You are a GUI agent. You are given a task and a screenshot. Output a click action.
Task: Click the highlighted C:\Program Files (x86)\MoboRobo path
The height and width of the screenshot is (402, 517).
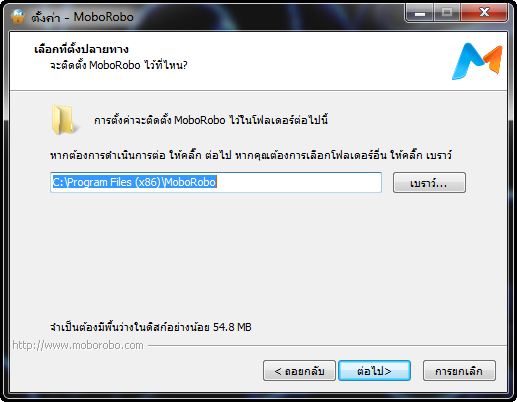[x=134, y=182]
